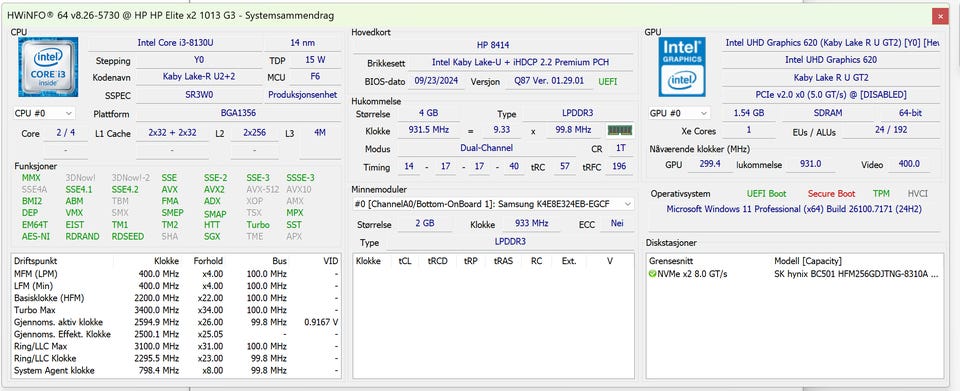Click the EUs / ALUs value 24 / 192

click(891, 130)
